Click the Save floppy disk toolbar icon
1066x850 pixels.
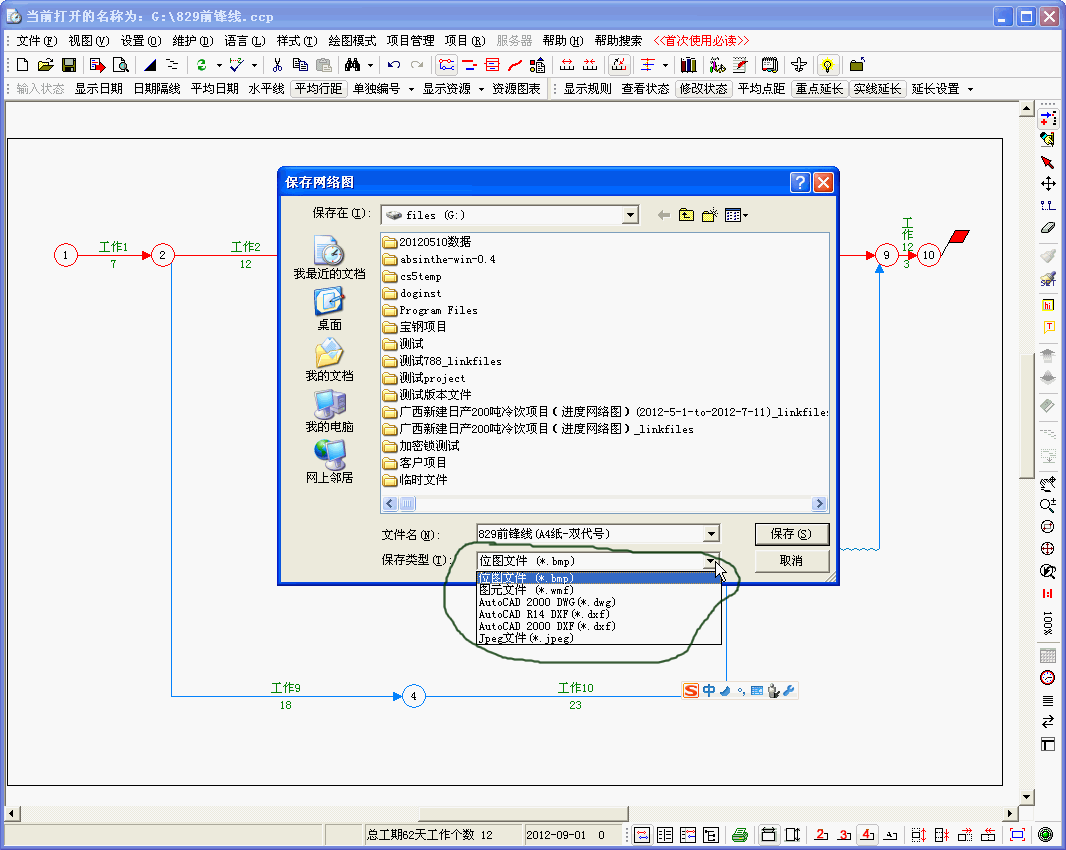[69, 65]
